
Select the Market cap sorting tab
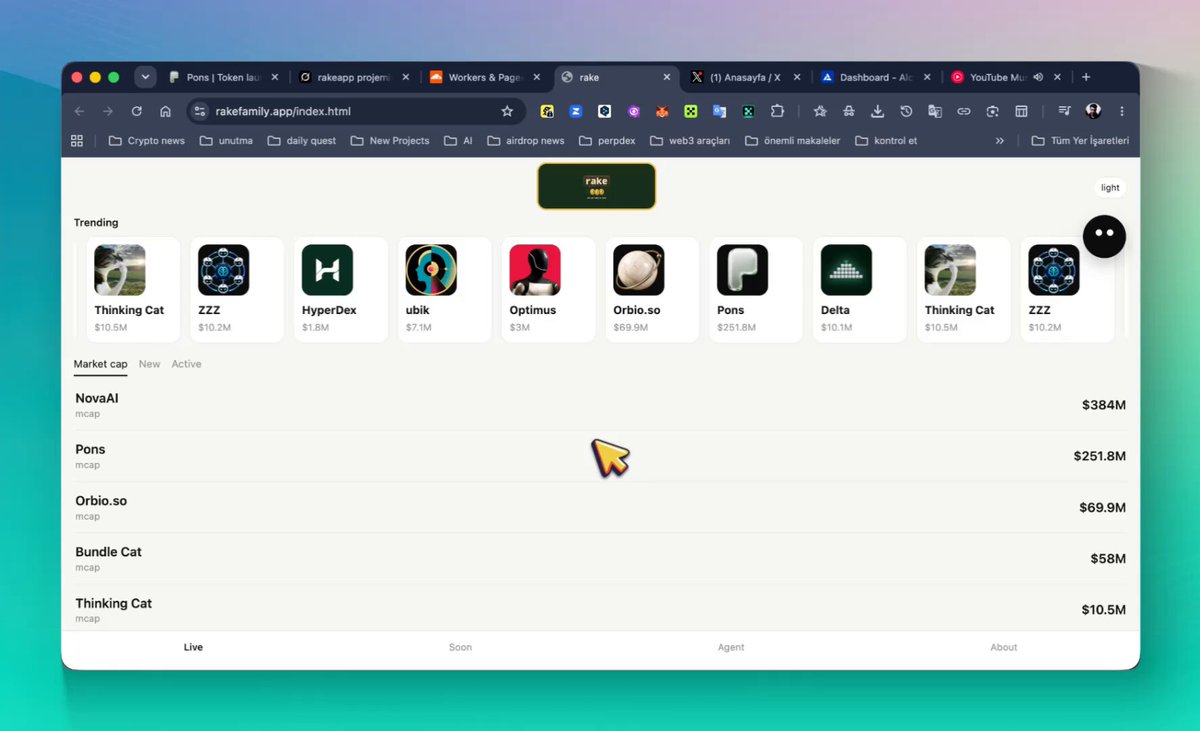click(101, 364)
